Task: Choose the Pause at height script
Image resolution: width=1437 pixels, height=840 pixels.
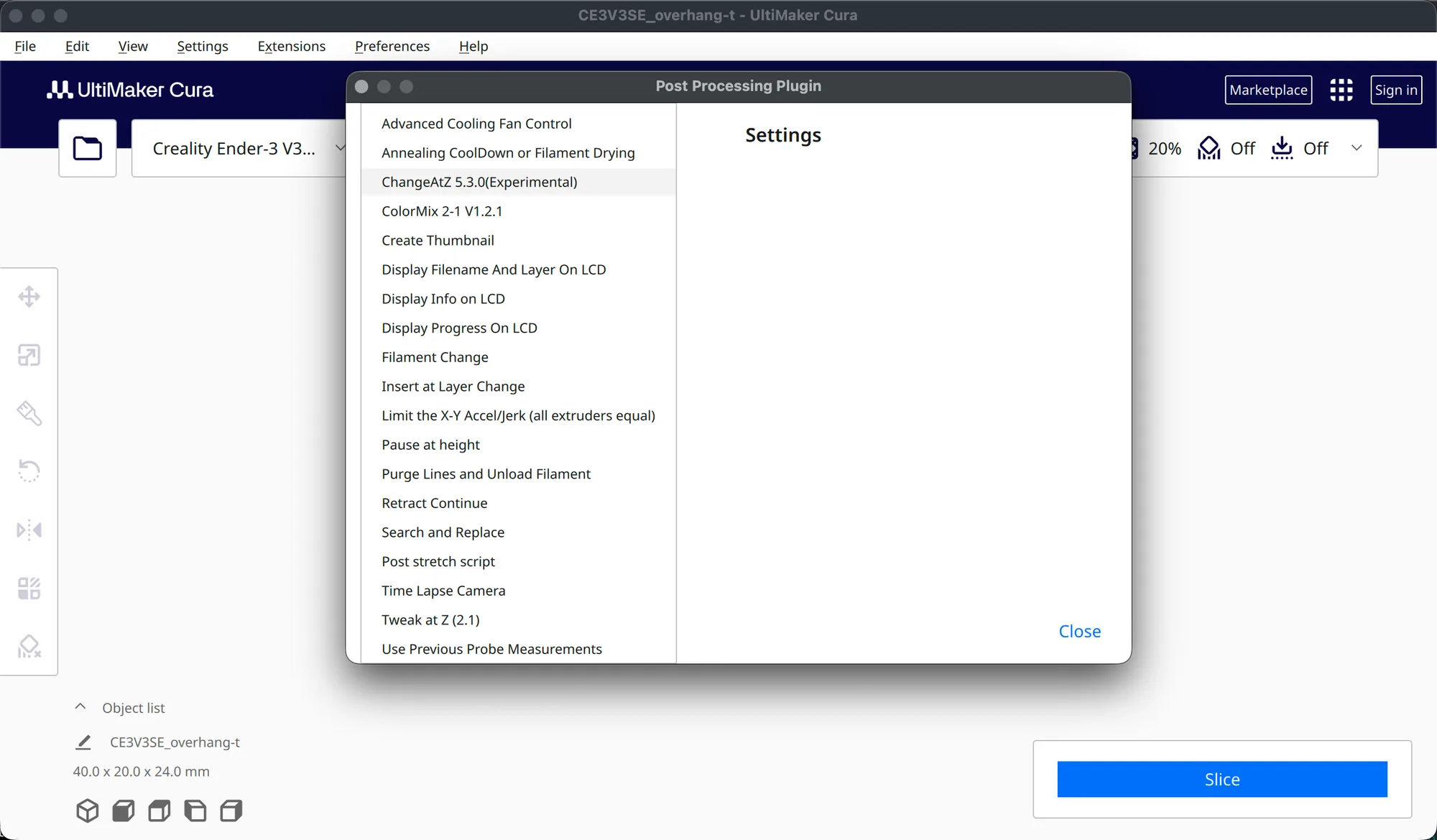Action: click(x=518, y=445)
